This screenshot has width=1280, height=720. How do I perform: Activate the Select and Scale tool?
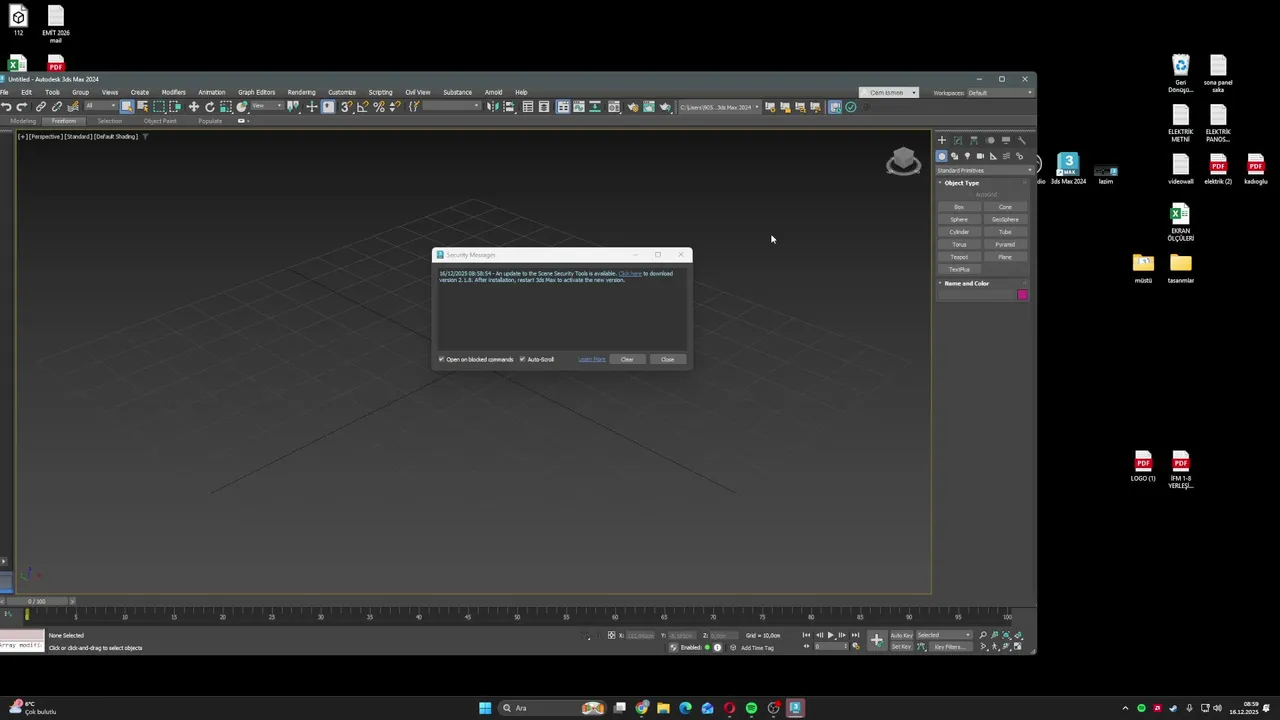tap(226, 106)
